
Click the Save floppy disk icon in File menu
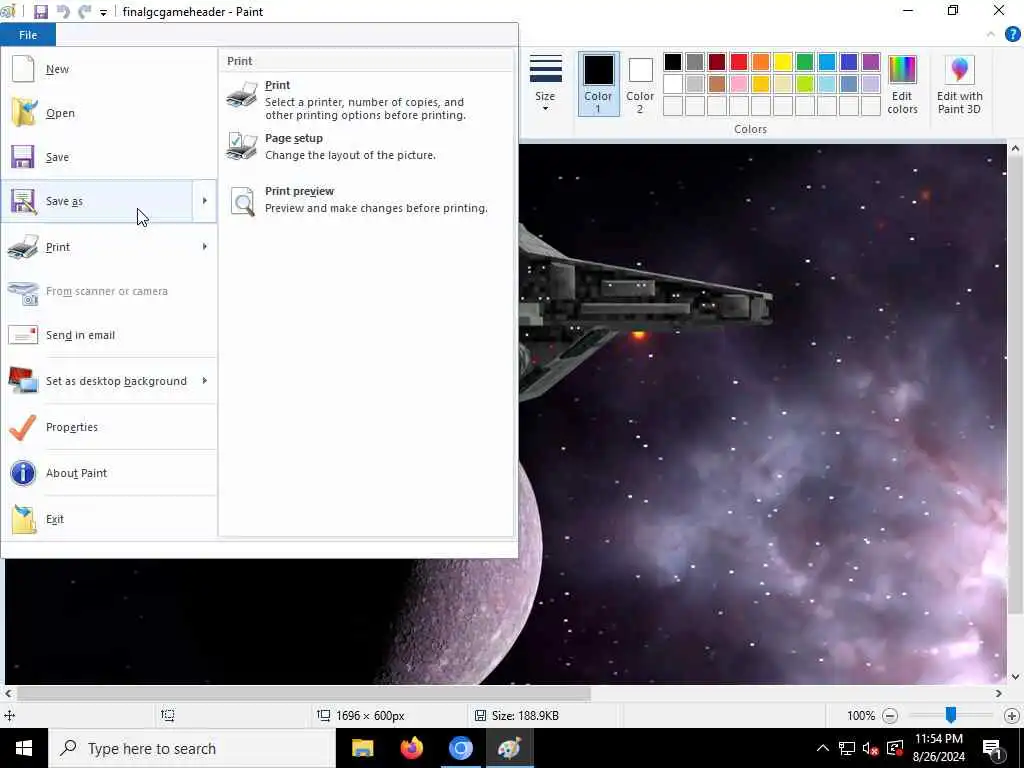point(23,157)
